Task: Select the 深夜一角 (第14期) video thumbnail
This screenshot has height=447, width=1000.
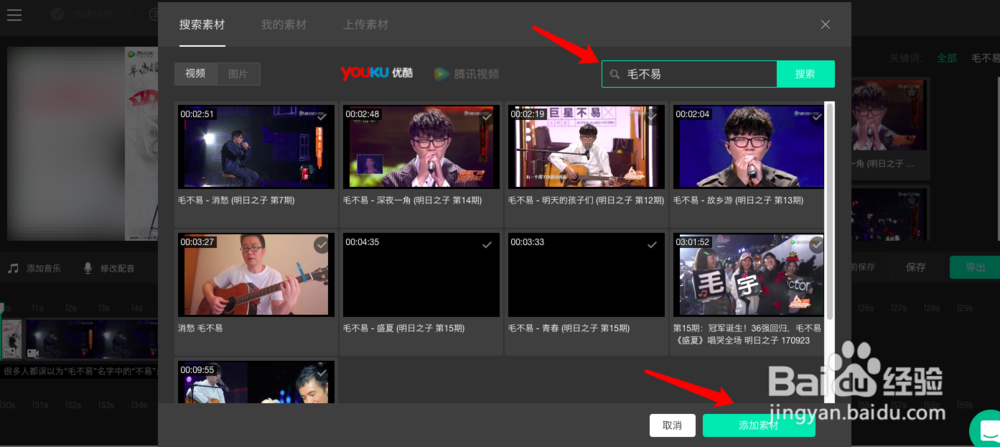Action: (x=421, y=147)
